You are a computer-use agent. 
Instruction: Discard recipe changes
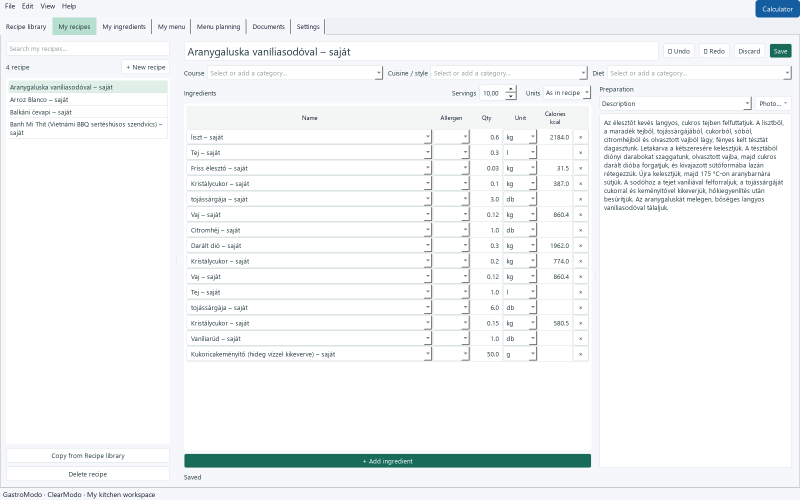click(749, 51)
